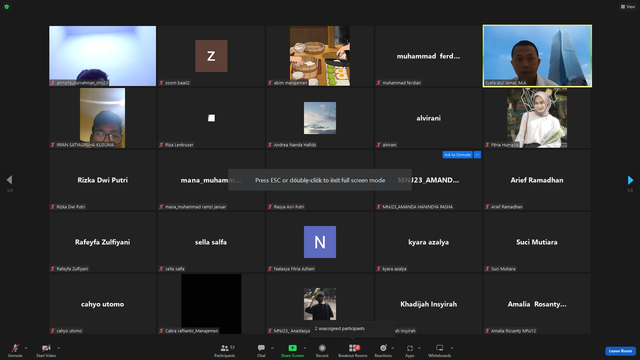Select abim manajemen video tile
Viewport: 640px width, 360px height.
(x=320, y=56)
